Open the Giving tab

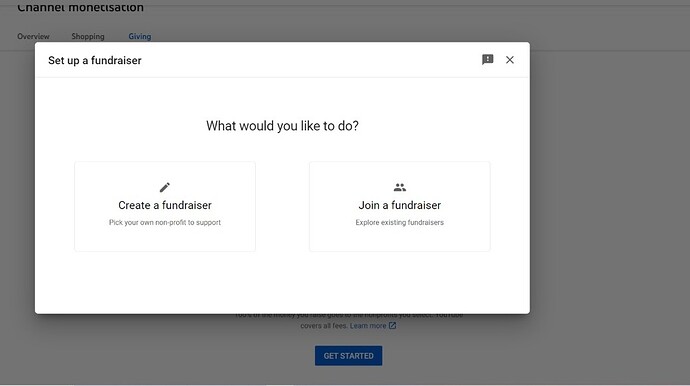[x=140, y=37]
